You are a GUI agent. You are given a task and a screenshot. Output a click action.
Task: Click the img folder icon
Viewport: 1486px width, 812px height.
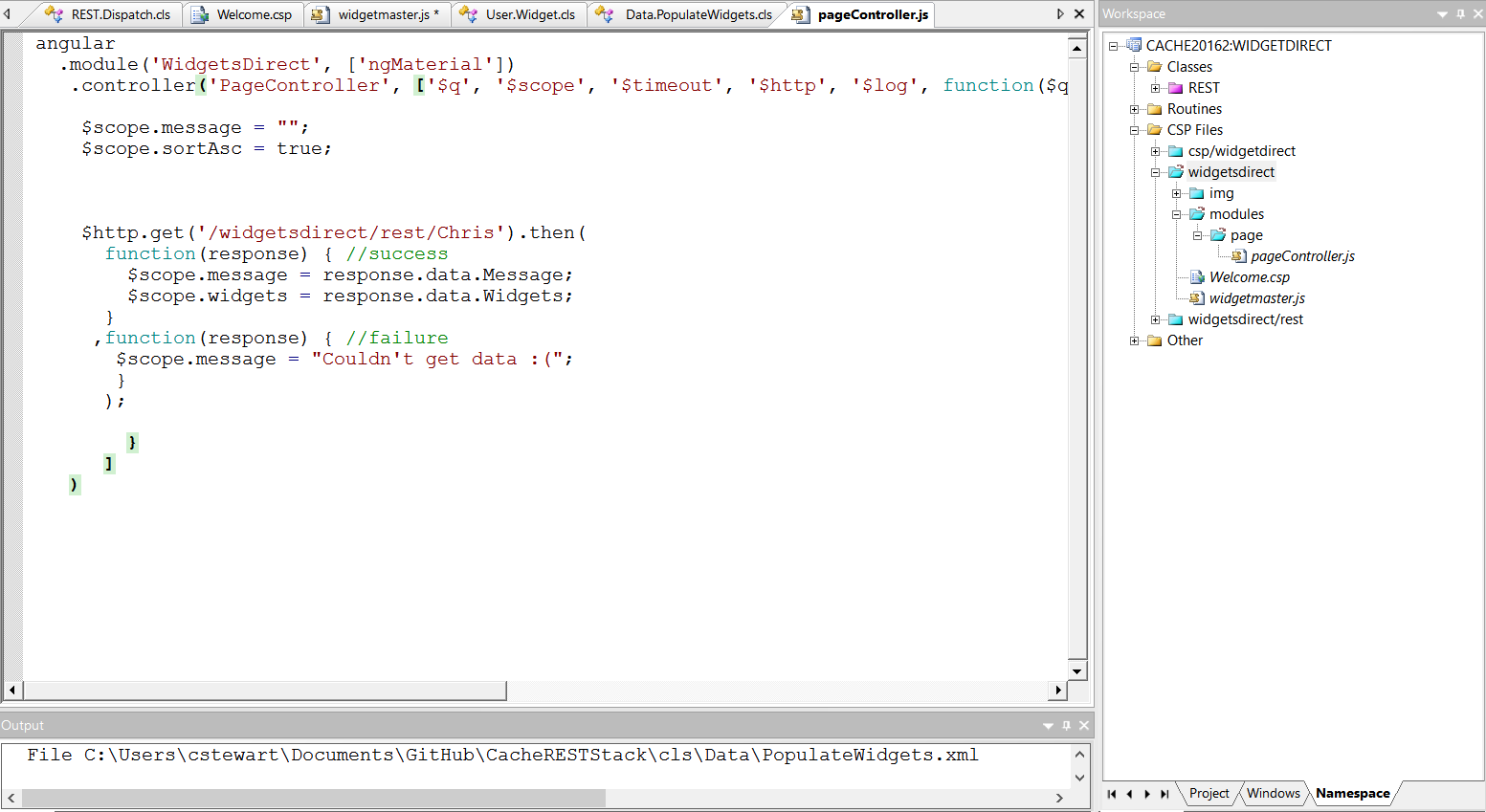1197,193
